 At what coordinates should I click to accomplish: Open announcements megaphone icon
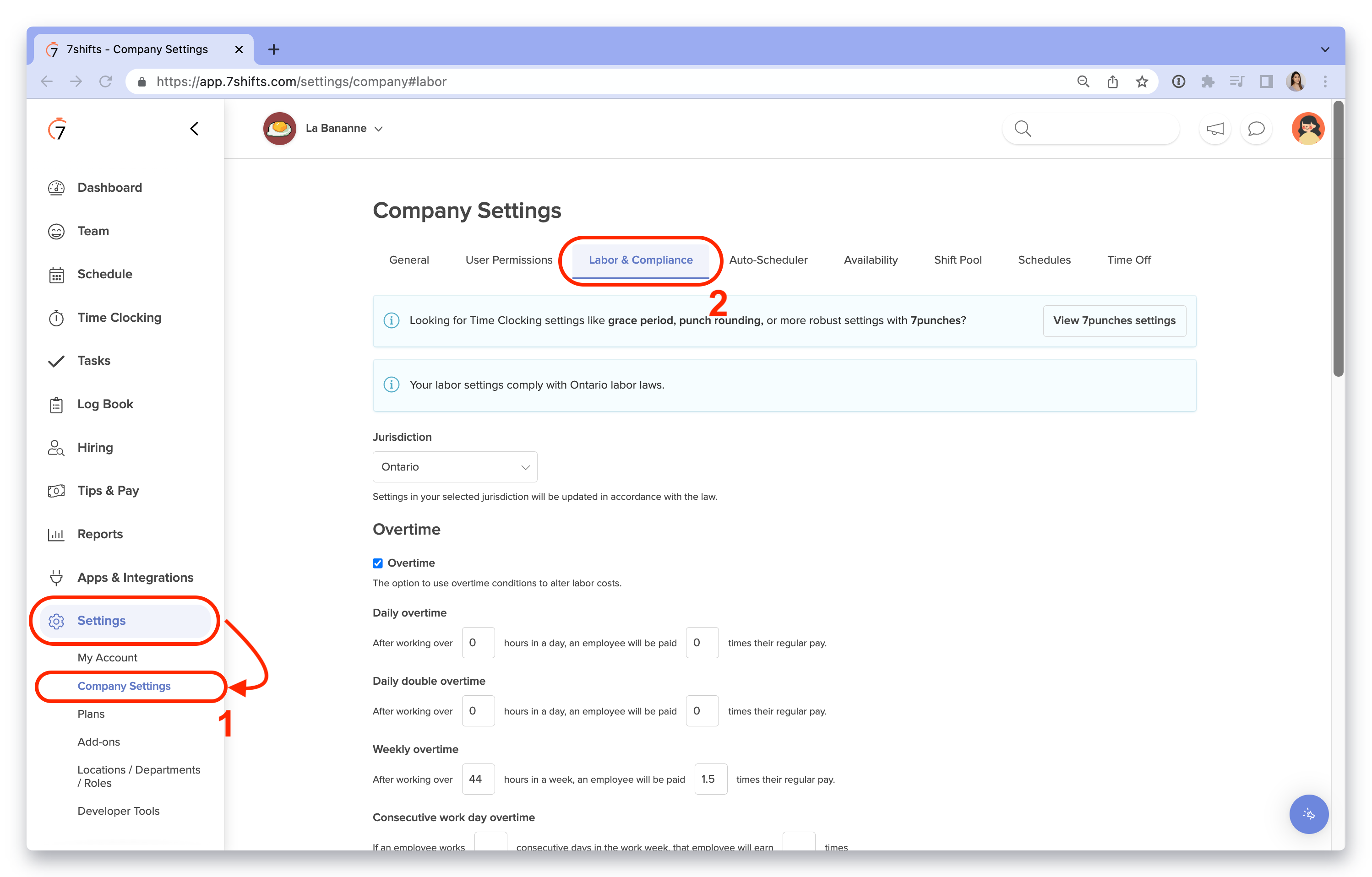pyautogui.click(x=1215, y=129)
